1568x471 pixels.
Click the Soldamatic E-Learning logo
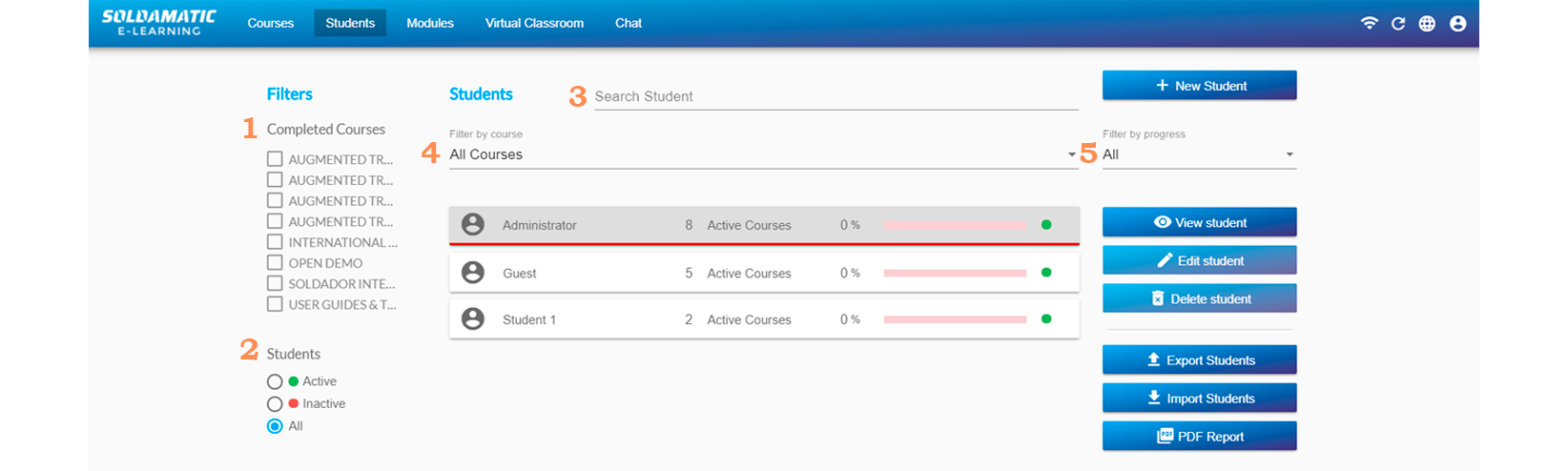159,23
